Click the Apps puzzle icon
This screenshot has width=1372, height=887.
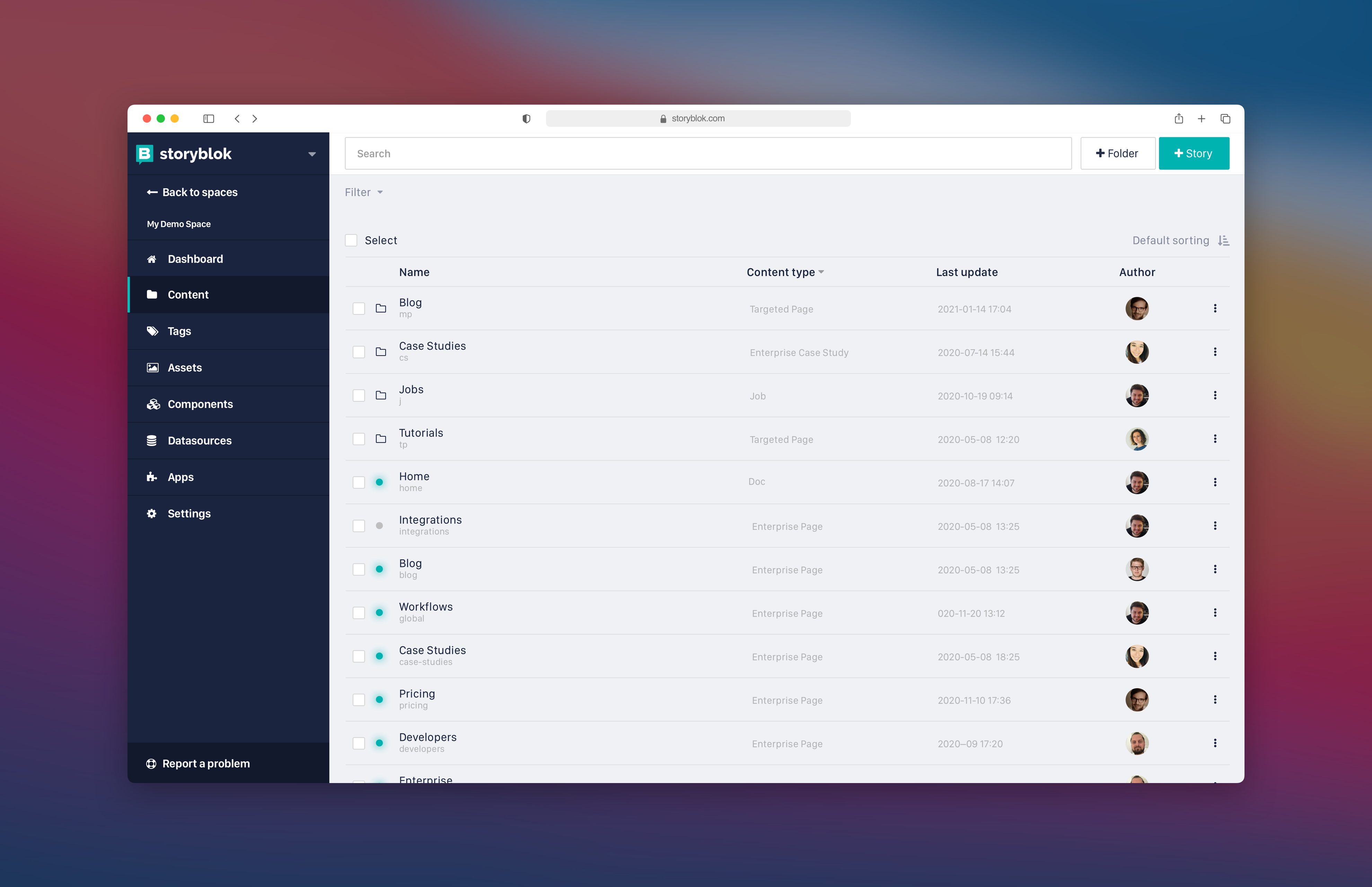coord(152,477)
